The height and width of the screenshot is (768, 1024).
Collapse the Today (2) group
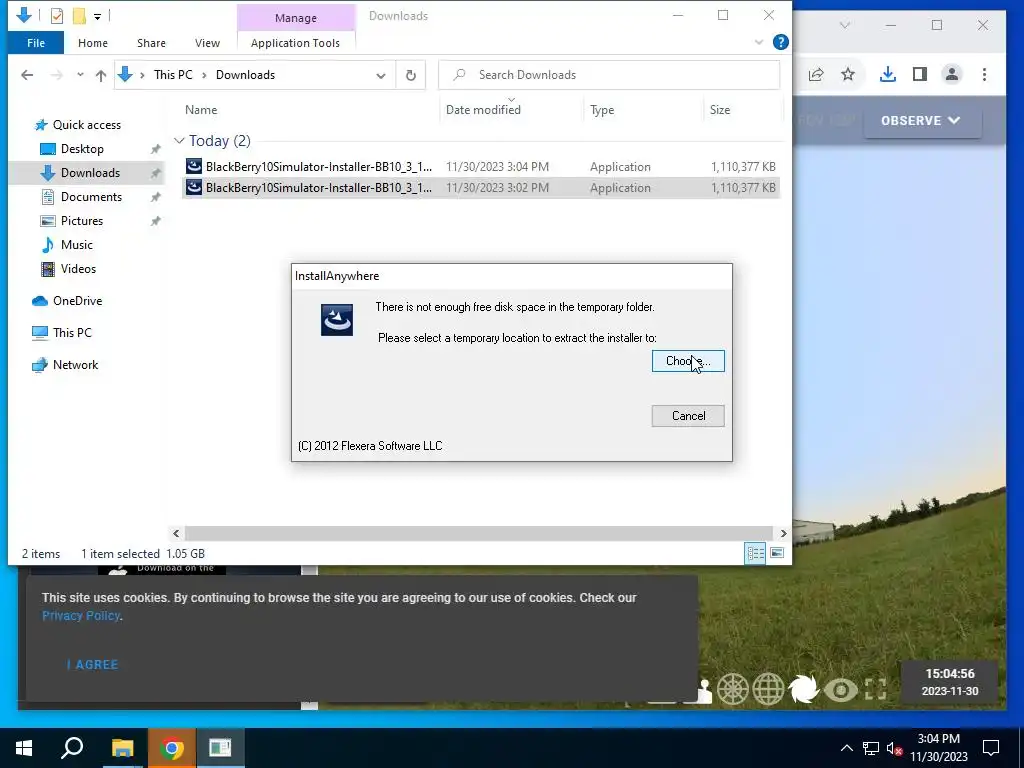[x=179, y=141]
